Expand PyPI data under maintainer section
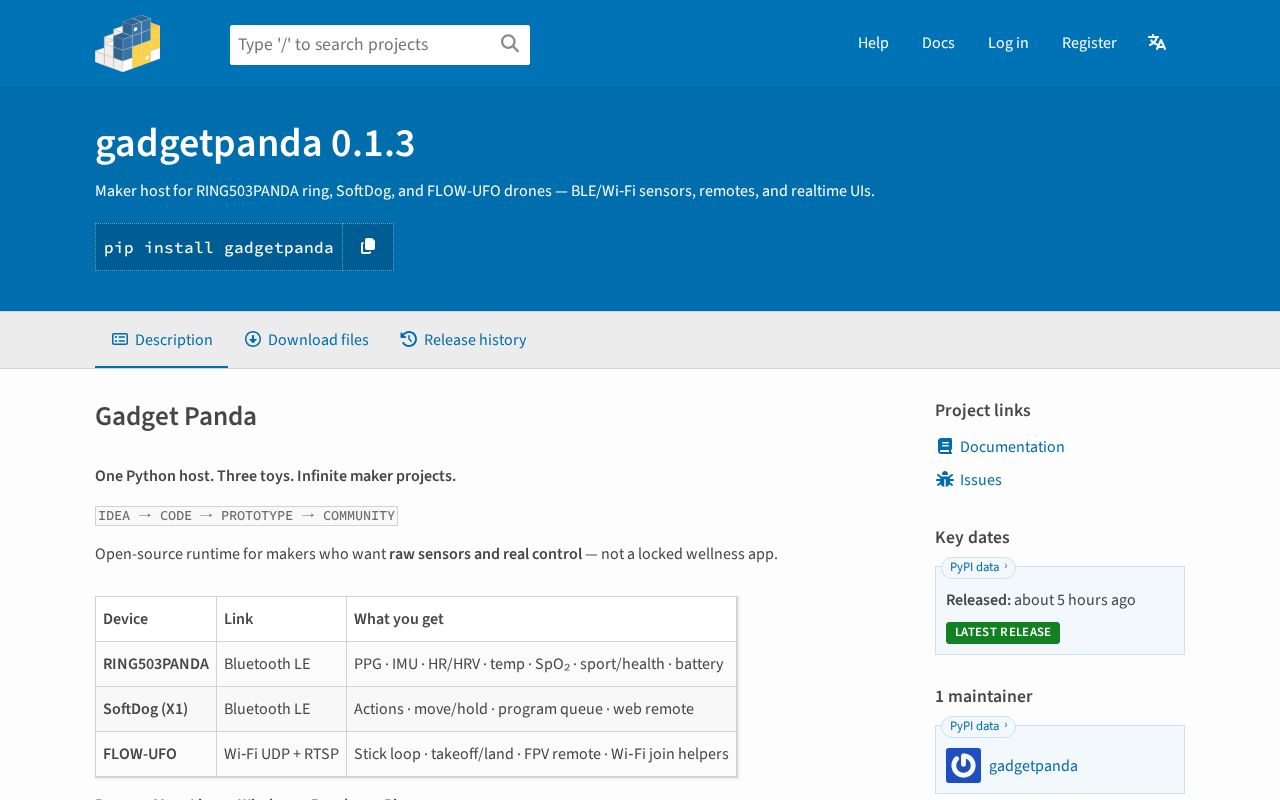 [x=978, y=725]
